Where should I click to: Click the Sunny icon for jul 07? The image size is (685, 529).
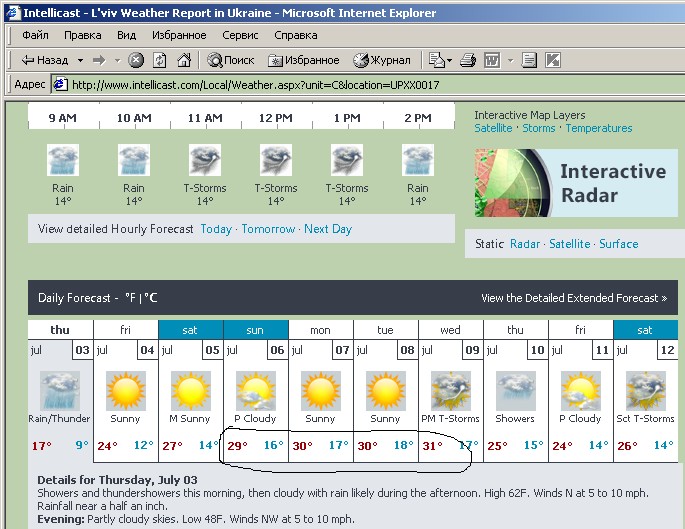coord(321,391)
